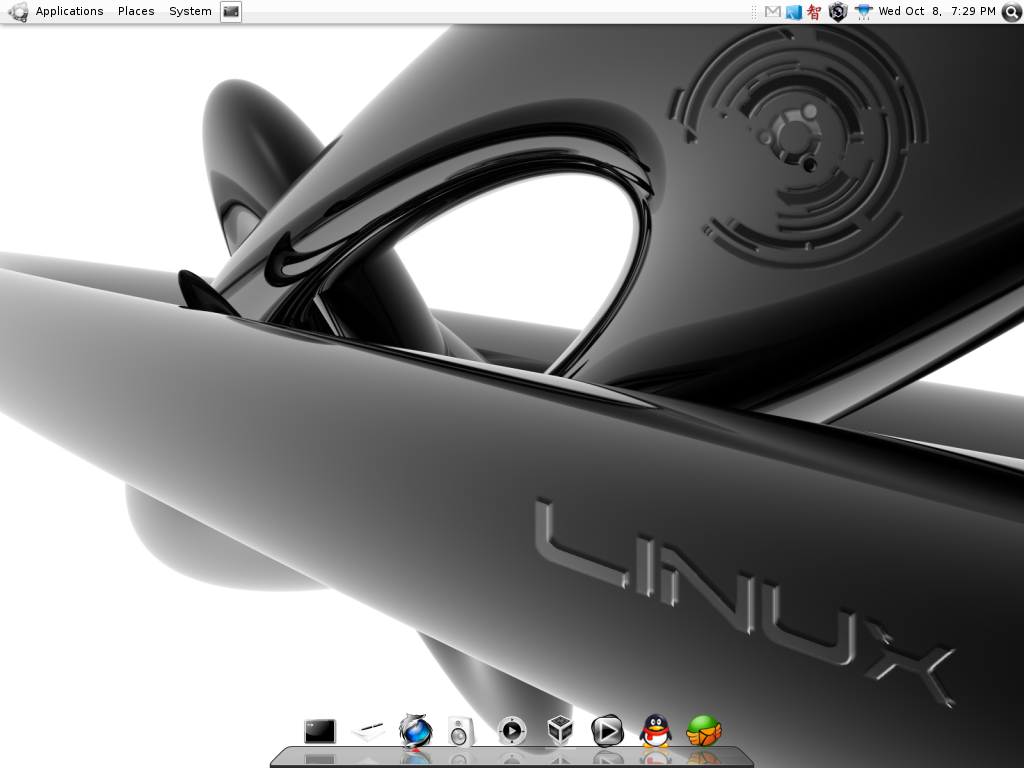Image resolution: width=1024 pixels, height=768 pixels.
Task: Click the dark hexagon globe tray icon
Action: (x=838, y=12)
